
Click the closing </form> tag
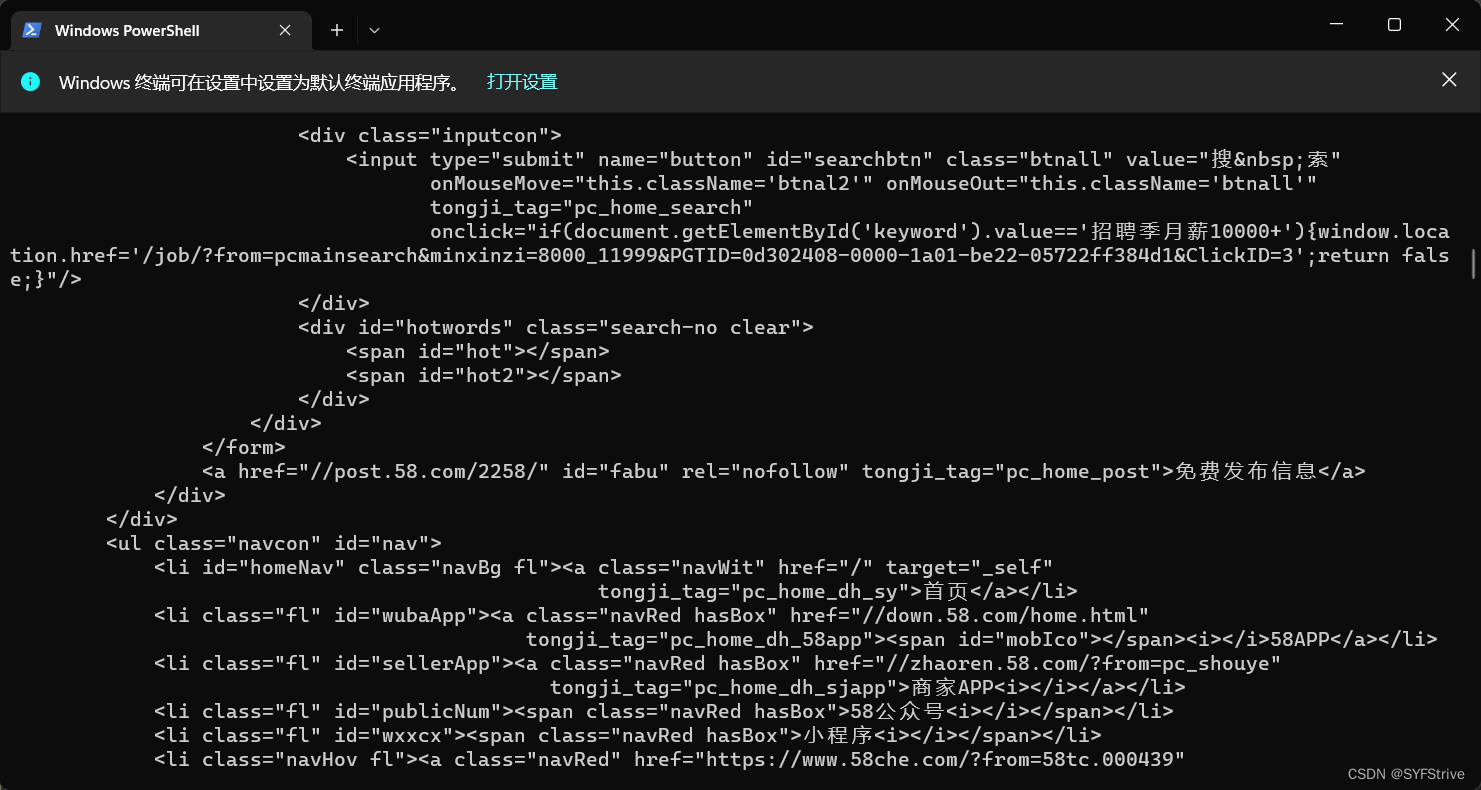(244, 447)
